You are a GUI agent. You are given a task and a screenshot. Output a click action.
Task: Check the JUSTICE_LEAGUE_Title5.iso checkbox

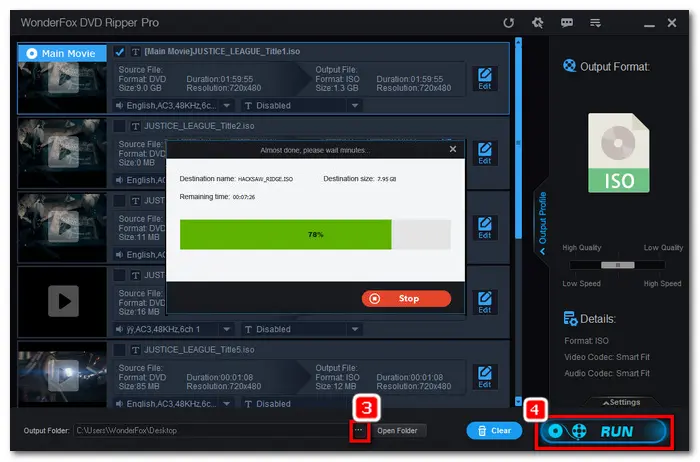(x=119, y=350)
